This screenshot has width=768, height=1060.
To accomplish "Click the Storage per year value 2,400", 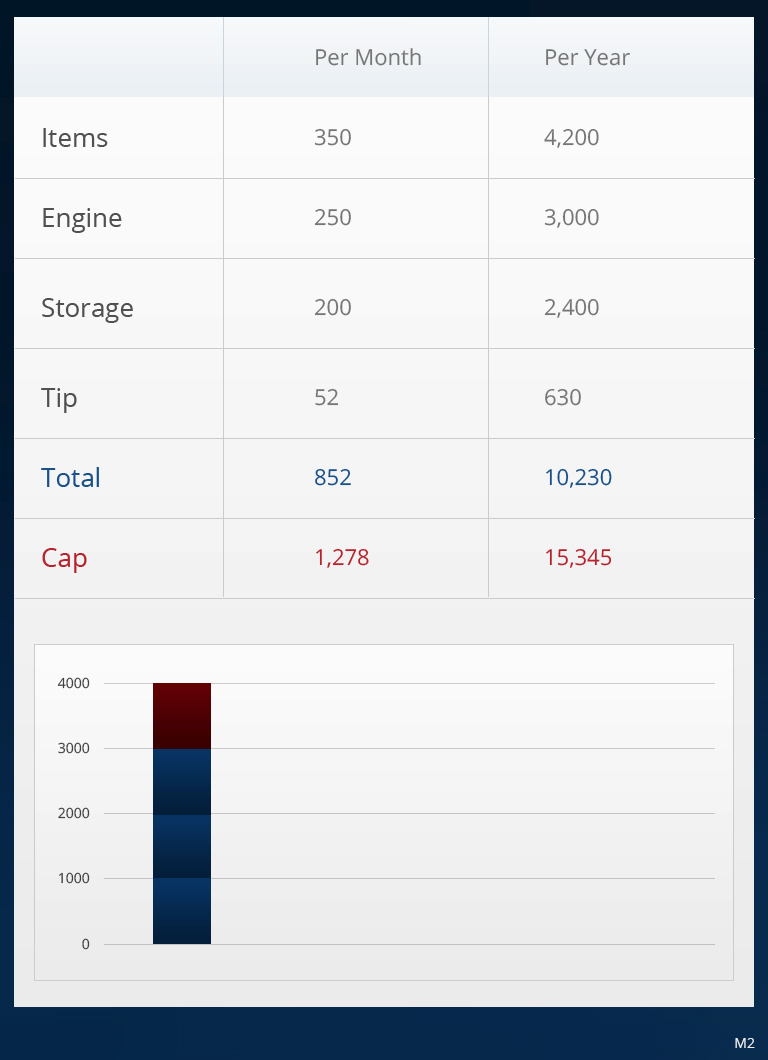I will (571, 308).
